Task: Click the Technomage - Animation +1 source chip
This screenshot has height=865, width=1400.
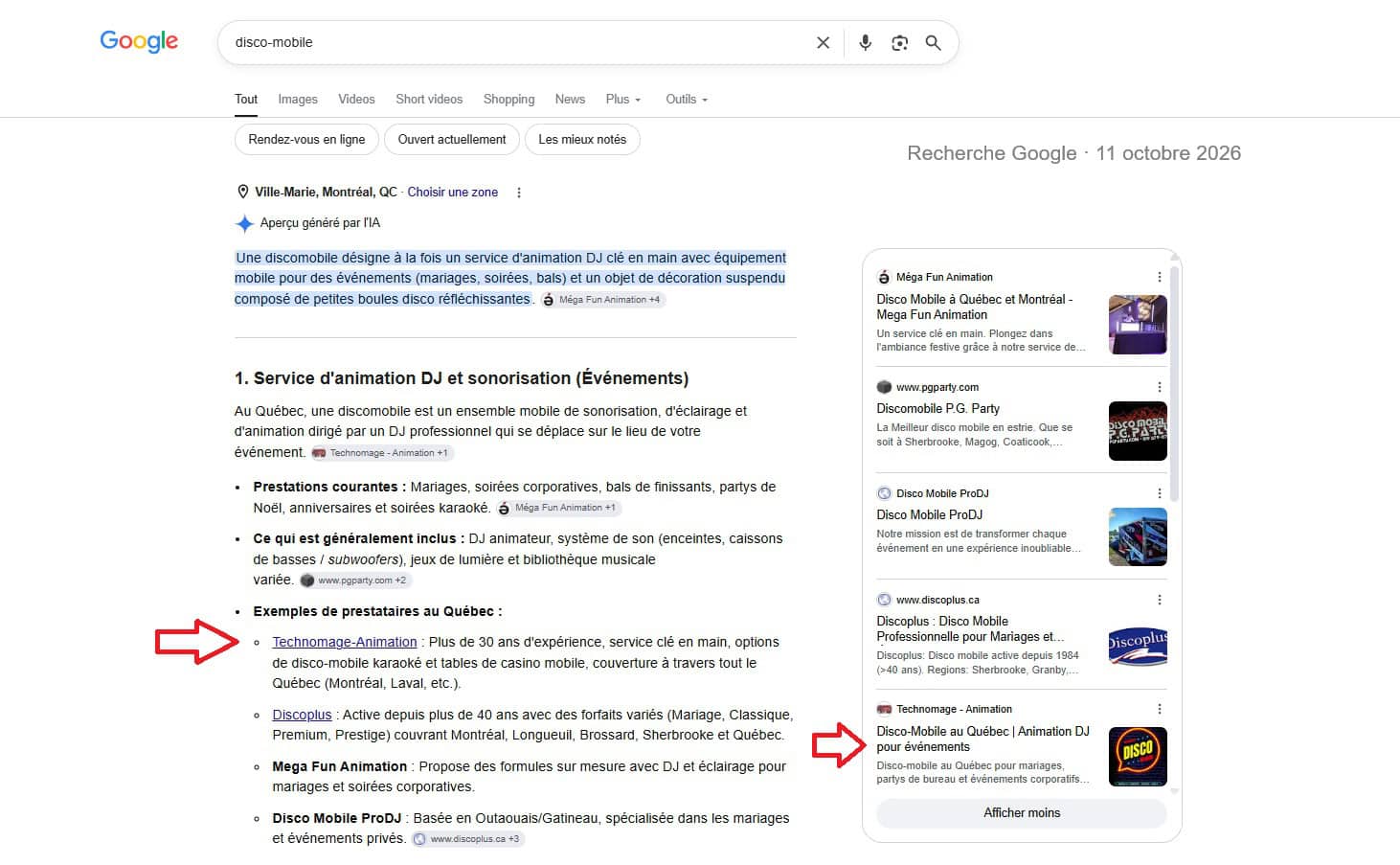Action: click(381, 453)
